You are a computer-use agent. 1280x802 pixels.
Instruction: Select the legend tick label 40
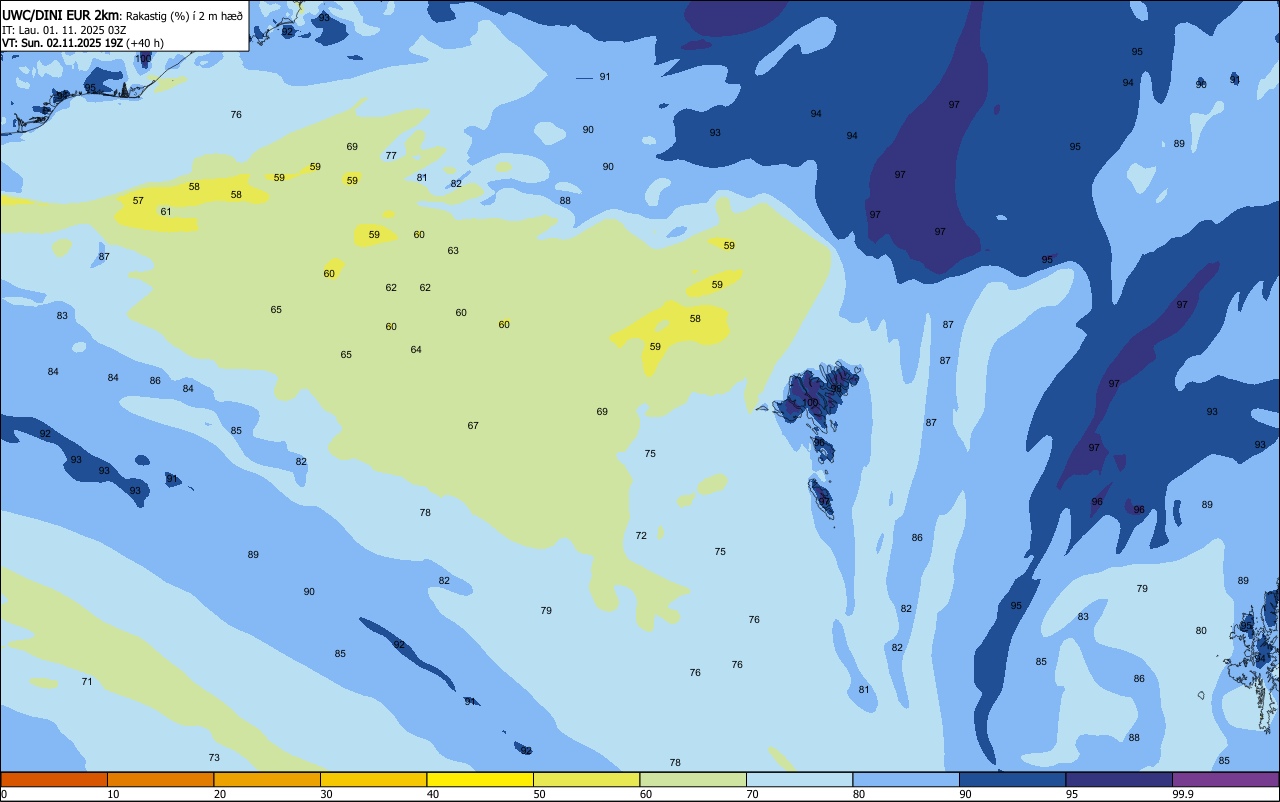click(x=433, y=794)
